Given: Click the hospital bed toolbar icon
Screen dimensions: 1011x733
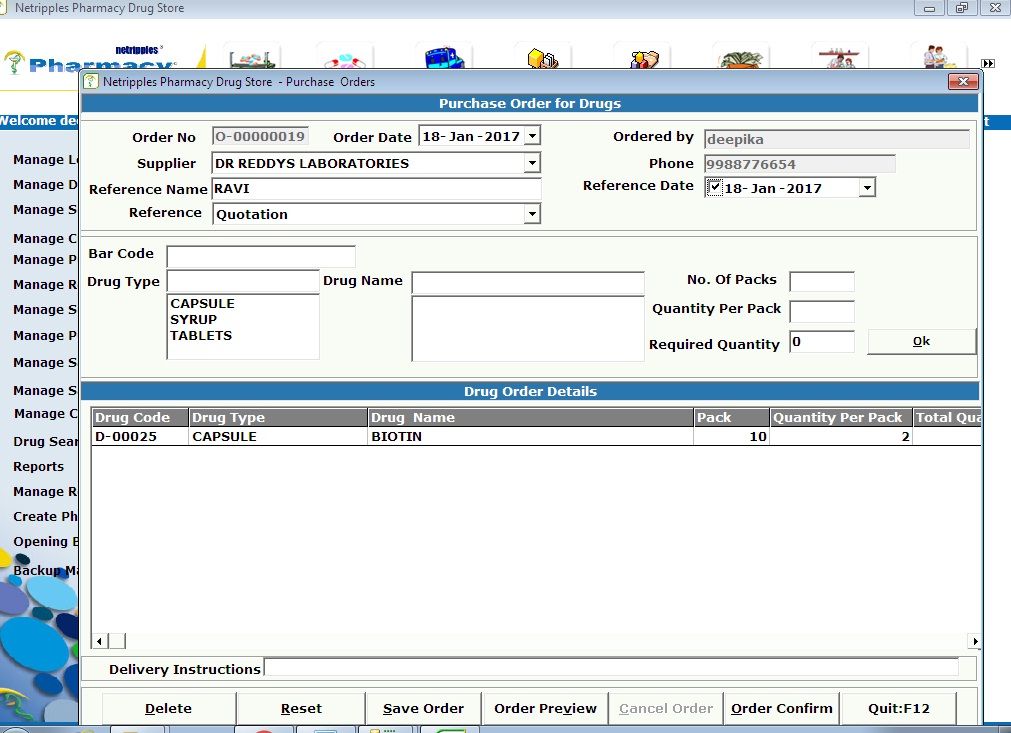Looking at the screenshot, I should click(x=252, y=57).
